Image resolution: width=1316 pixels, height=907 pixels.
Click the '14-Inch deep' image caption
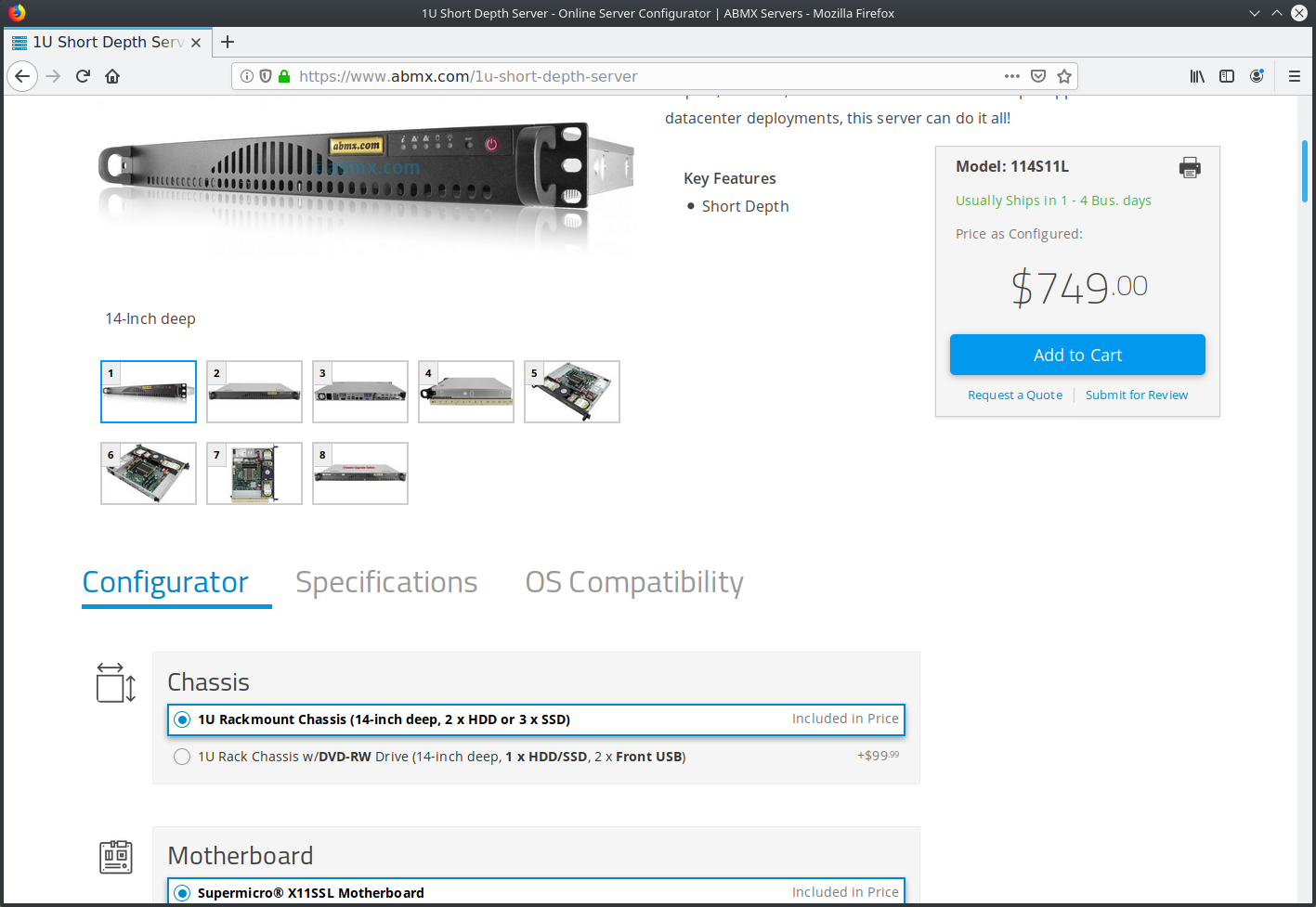click(150, 318)
